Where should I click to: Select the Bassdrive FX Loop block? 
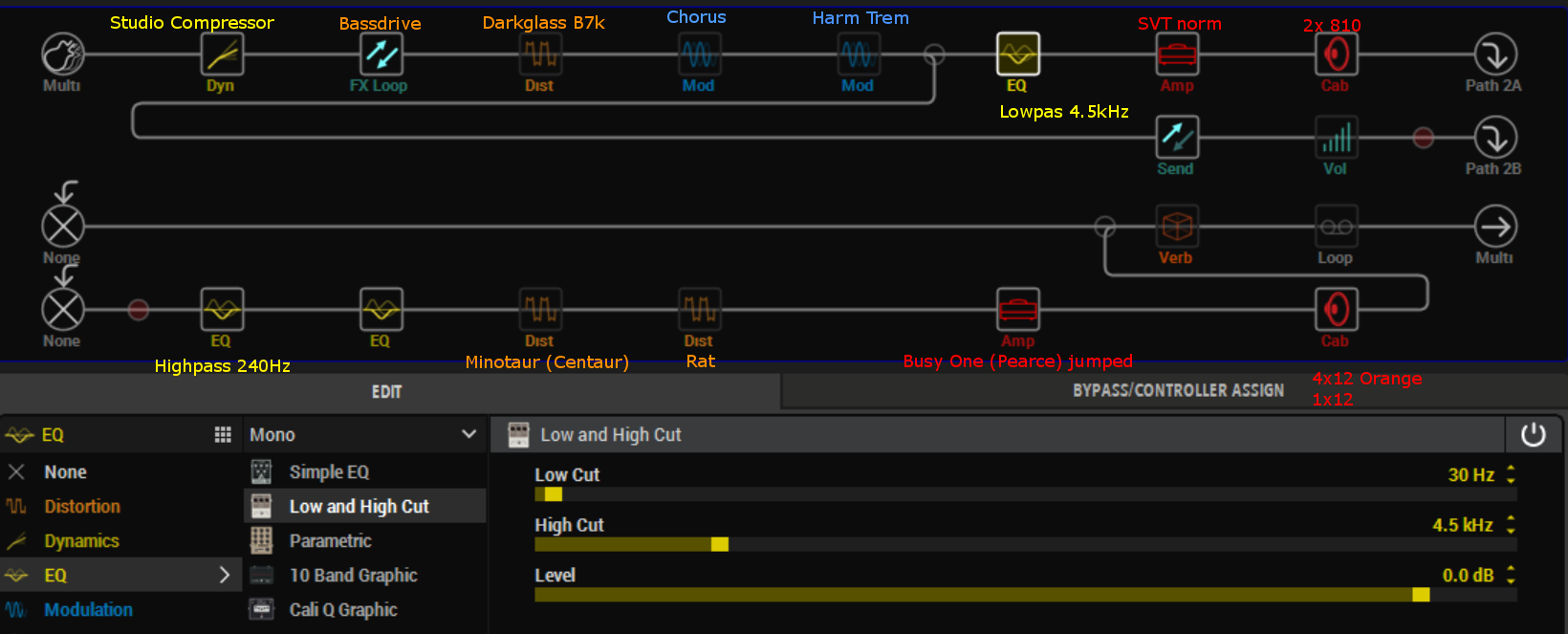click(x=381, y=55)
